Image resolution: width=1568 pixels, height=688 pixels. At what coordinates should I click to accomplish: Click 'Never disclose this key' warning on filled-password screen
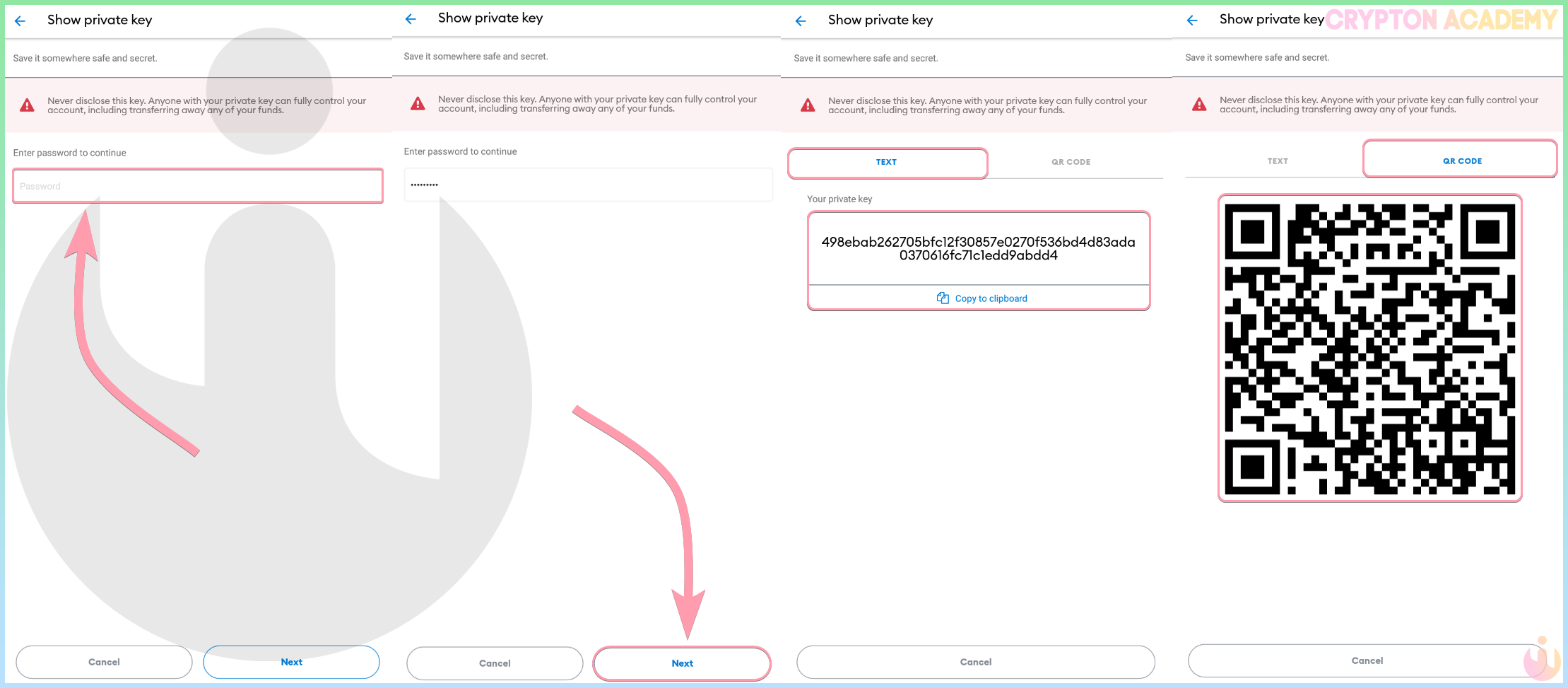598,104
